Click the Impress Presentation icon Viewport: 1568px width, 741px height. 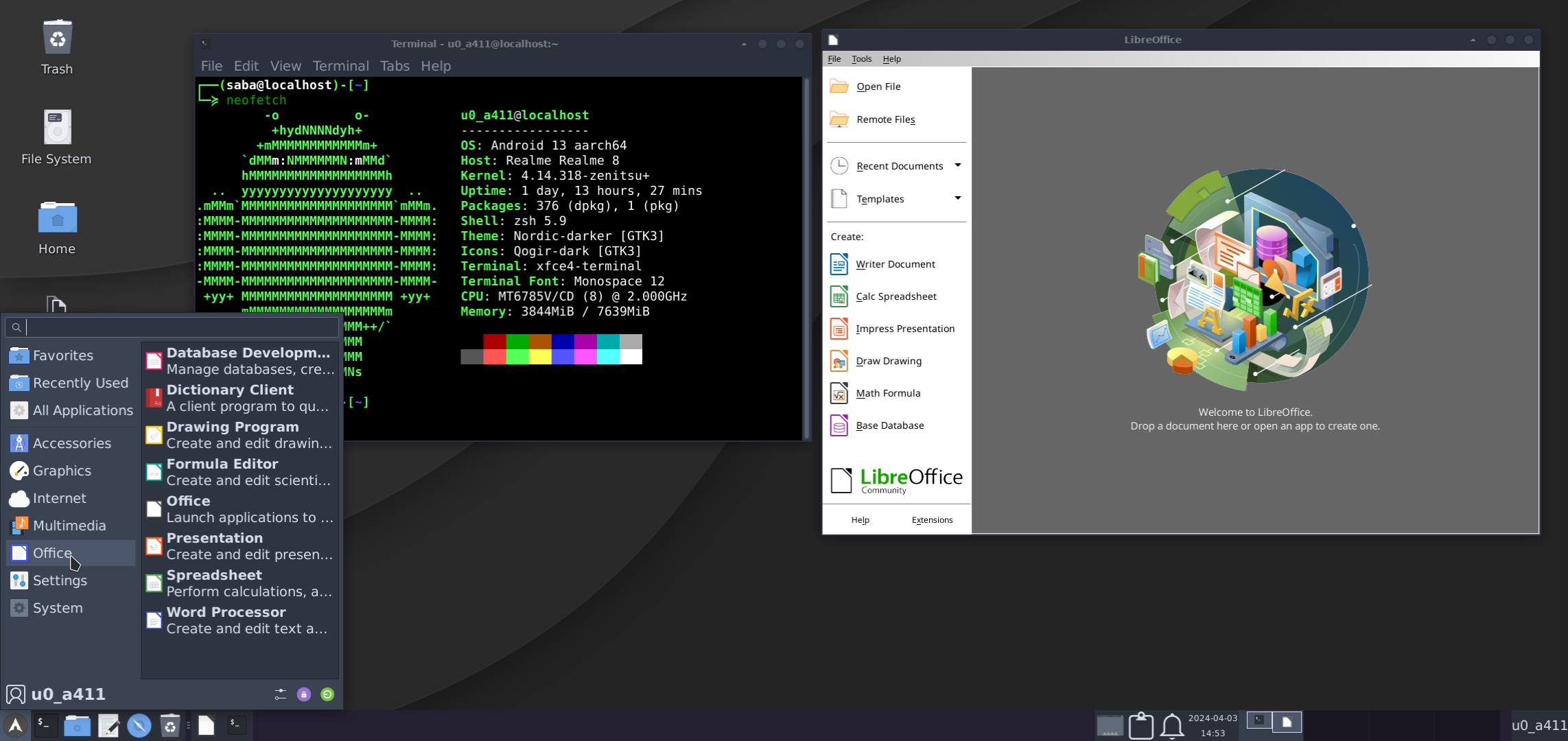coord(839,329)
